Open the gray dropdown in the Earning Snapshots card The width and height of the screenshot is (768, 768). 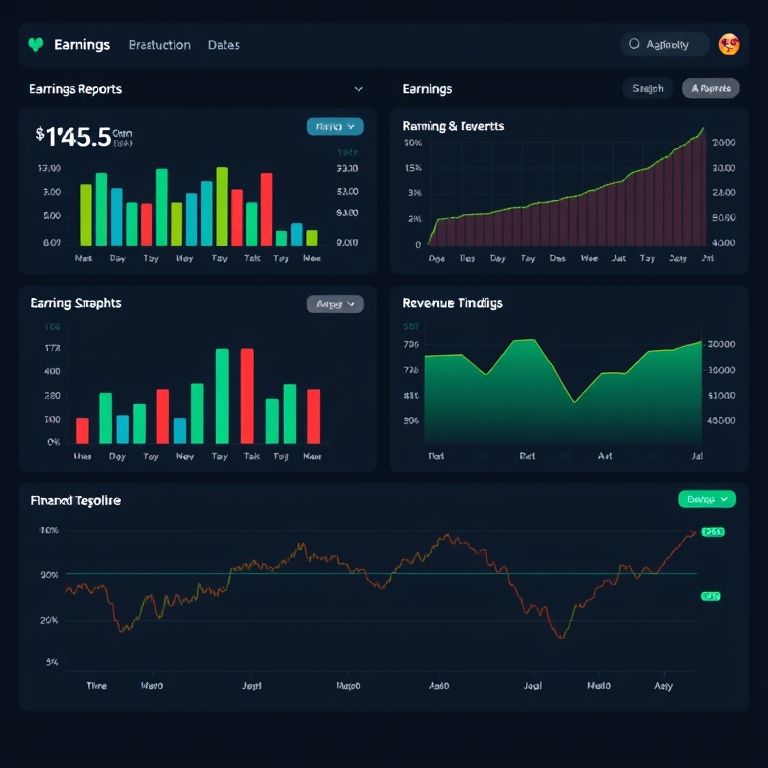click(334, 304)
